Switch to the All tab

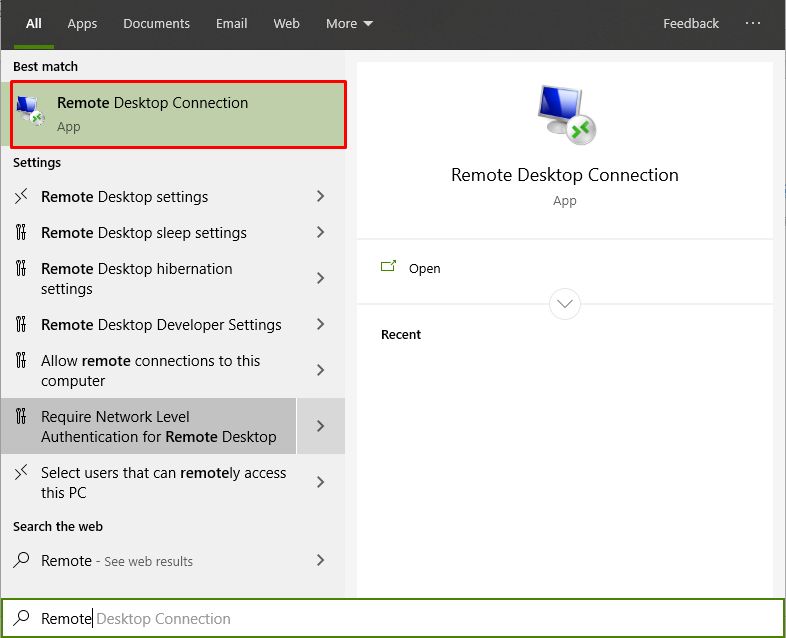click(x=34, y=24)
